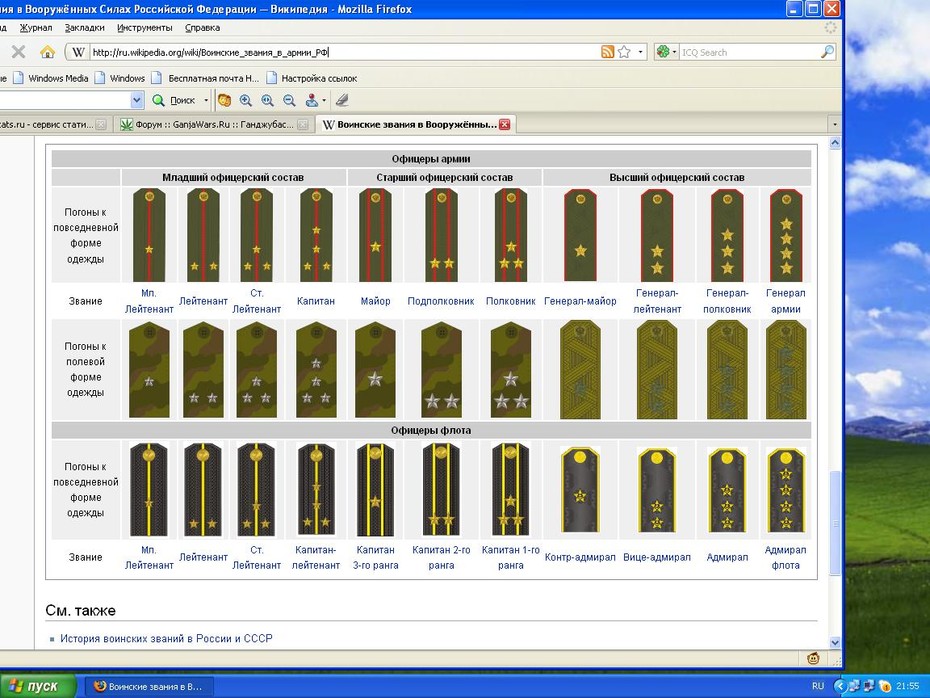Click the highlighter pen toolbar icon
Image resolution: width=930 pixels, height=698 pixels.
(342, 100)
